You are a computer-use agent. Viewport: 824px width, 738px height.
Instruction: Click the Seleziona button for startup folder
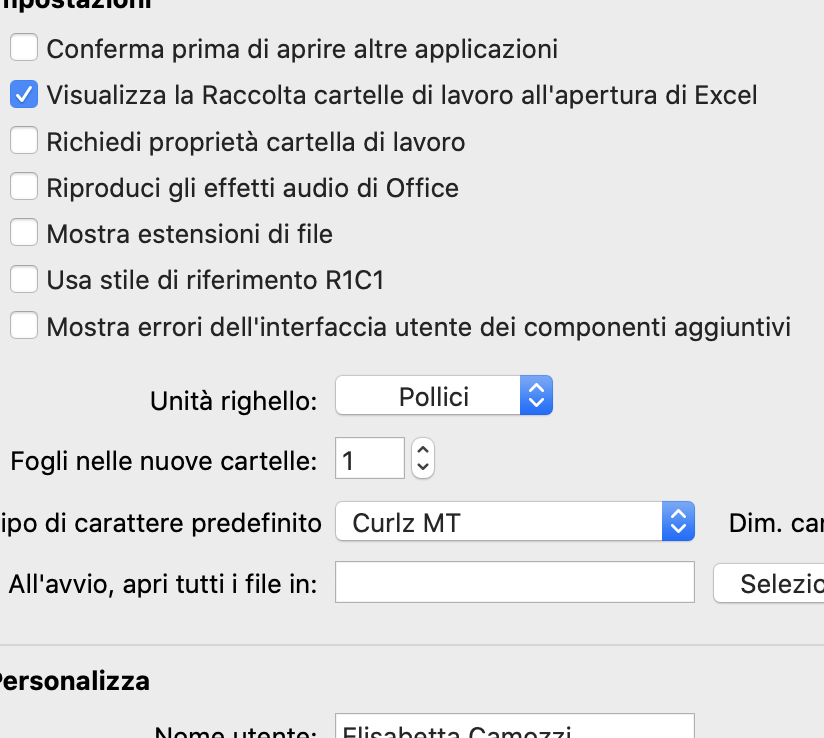[x=768, y=583]
